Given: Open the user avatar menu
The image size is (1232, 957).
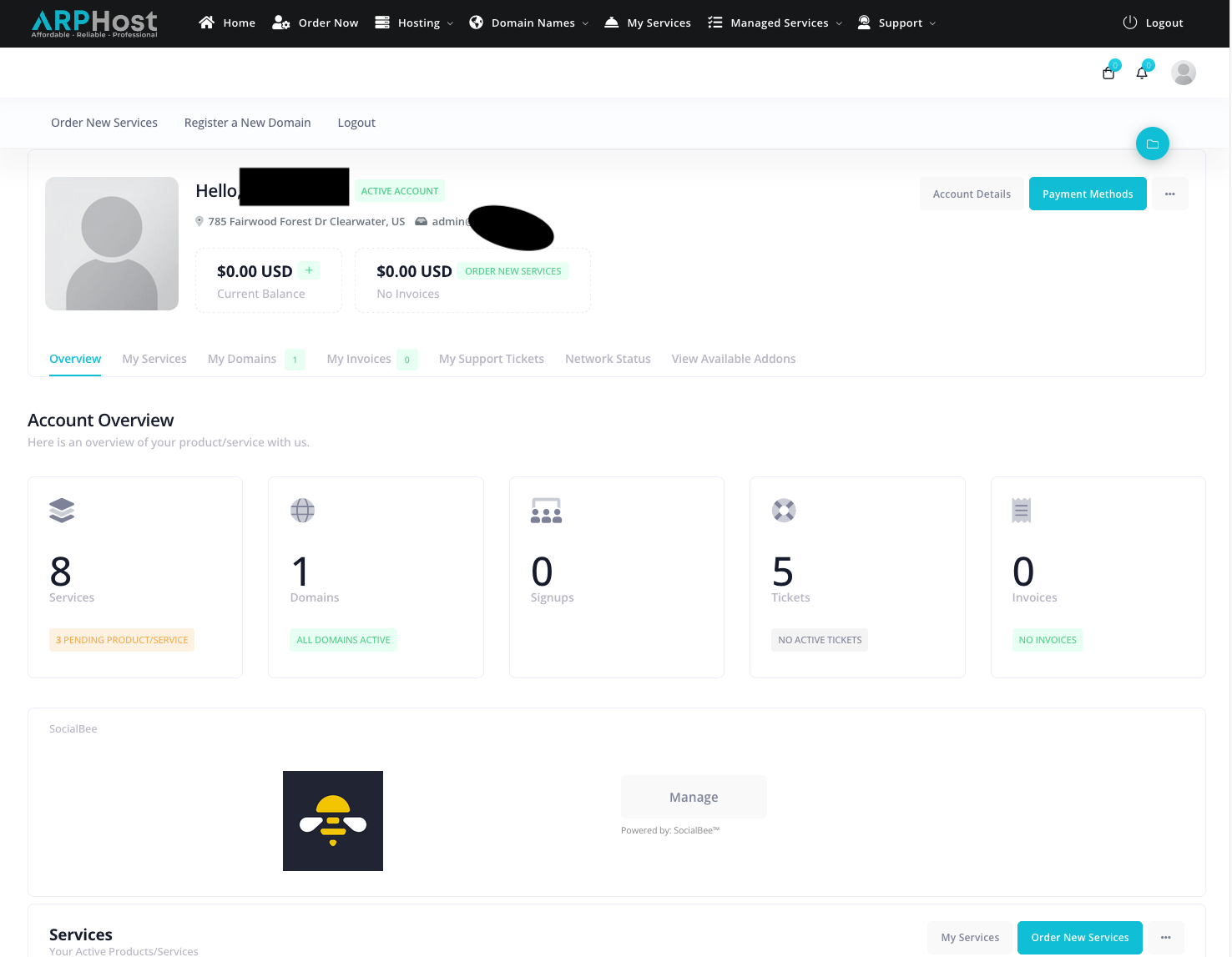Looking at the screenshot, I should [1183, 73].
